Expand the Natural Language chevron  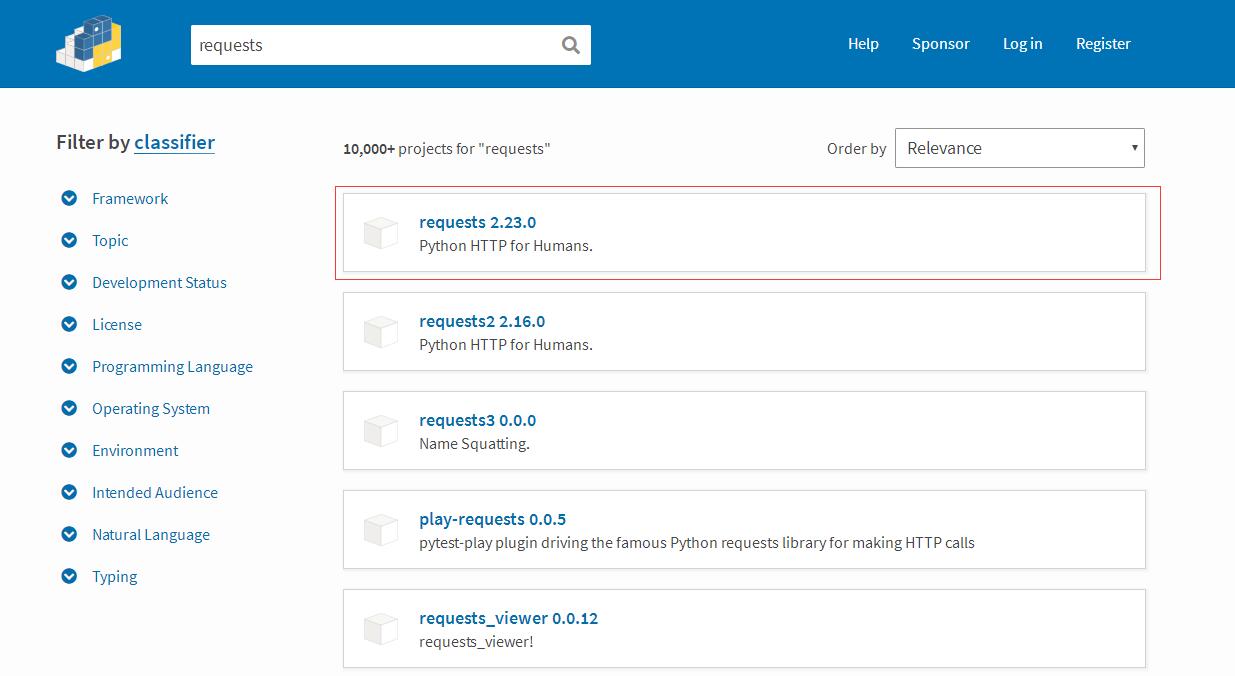69,534
